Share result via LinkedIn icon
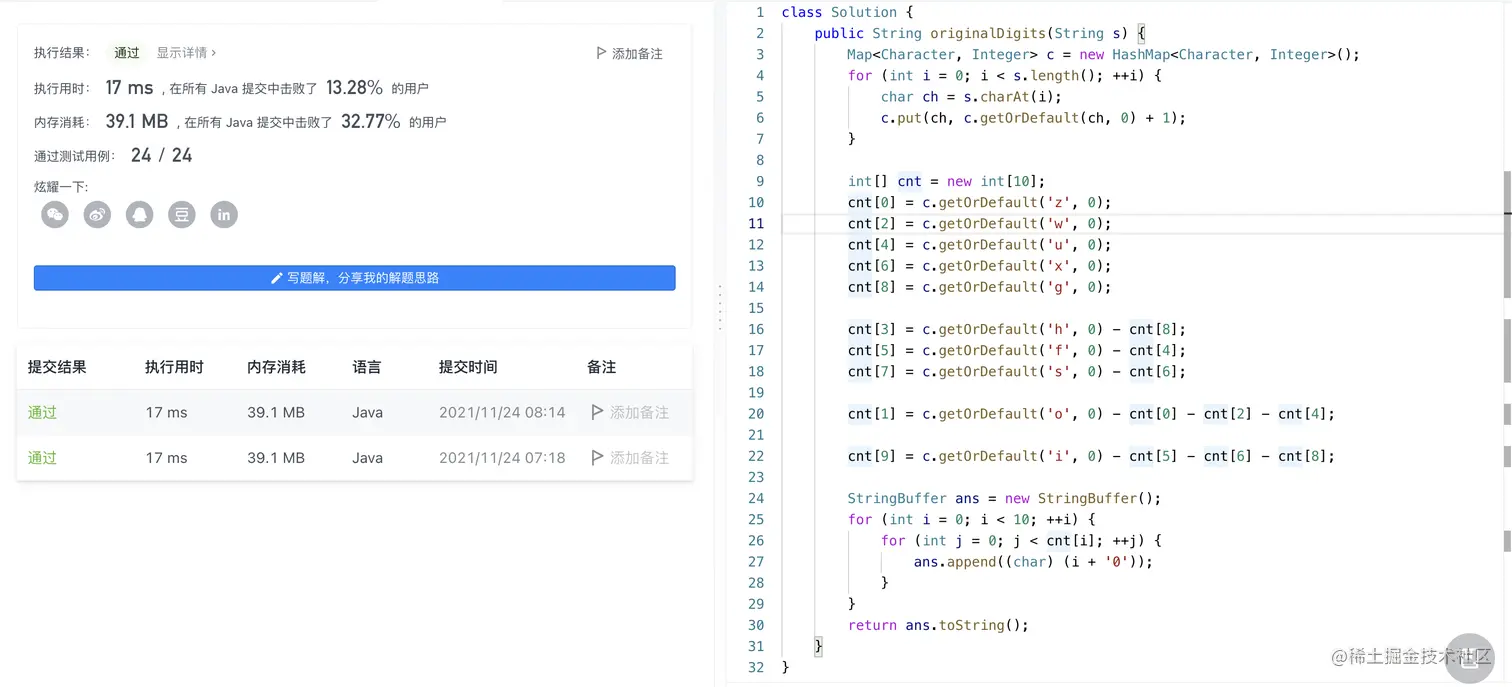The width and height of the screenshot is (1512, 687). 224,214
